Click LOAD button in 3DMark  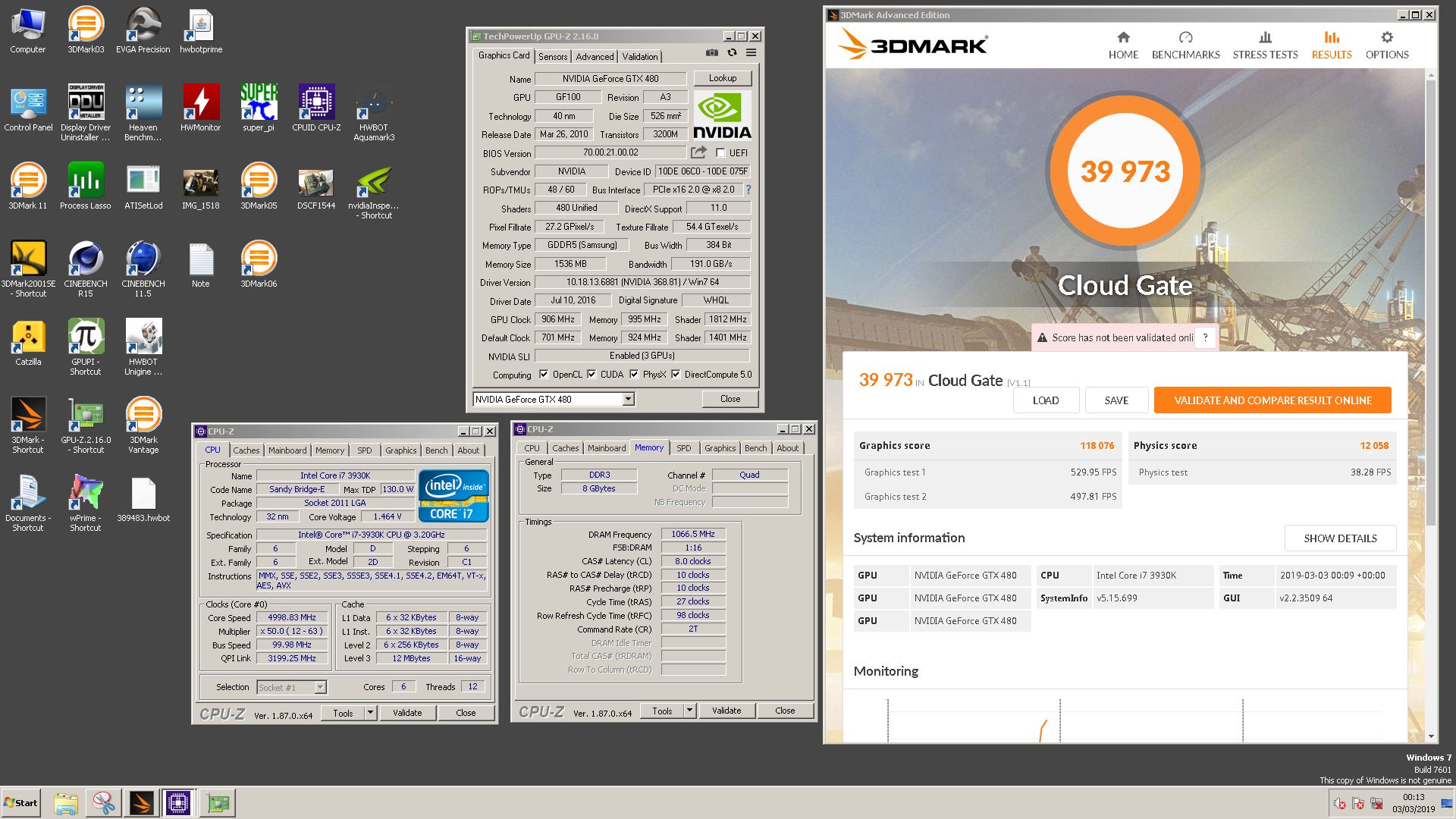(x=1046, y=400)
